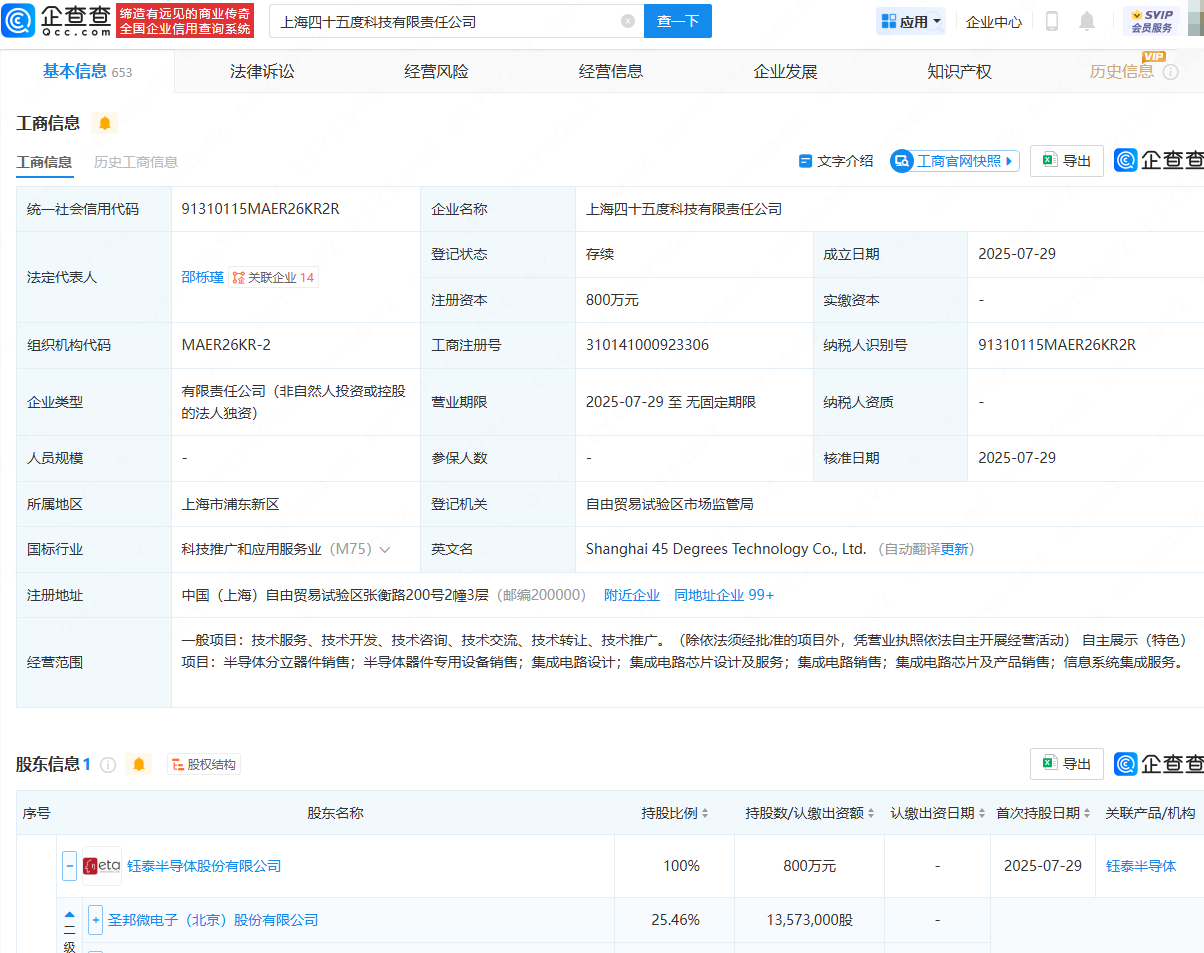This screenshot has height=953, width=1204.
Task: Open 附近企业 link
Action: 632,595
